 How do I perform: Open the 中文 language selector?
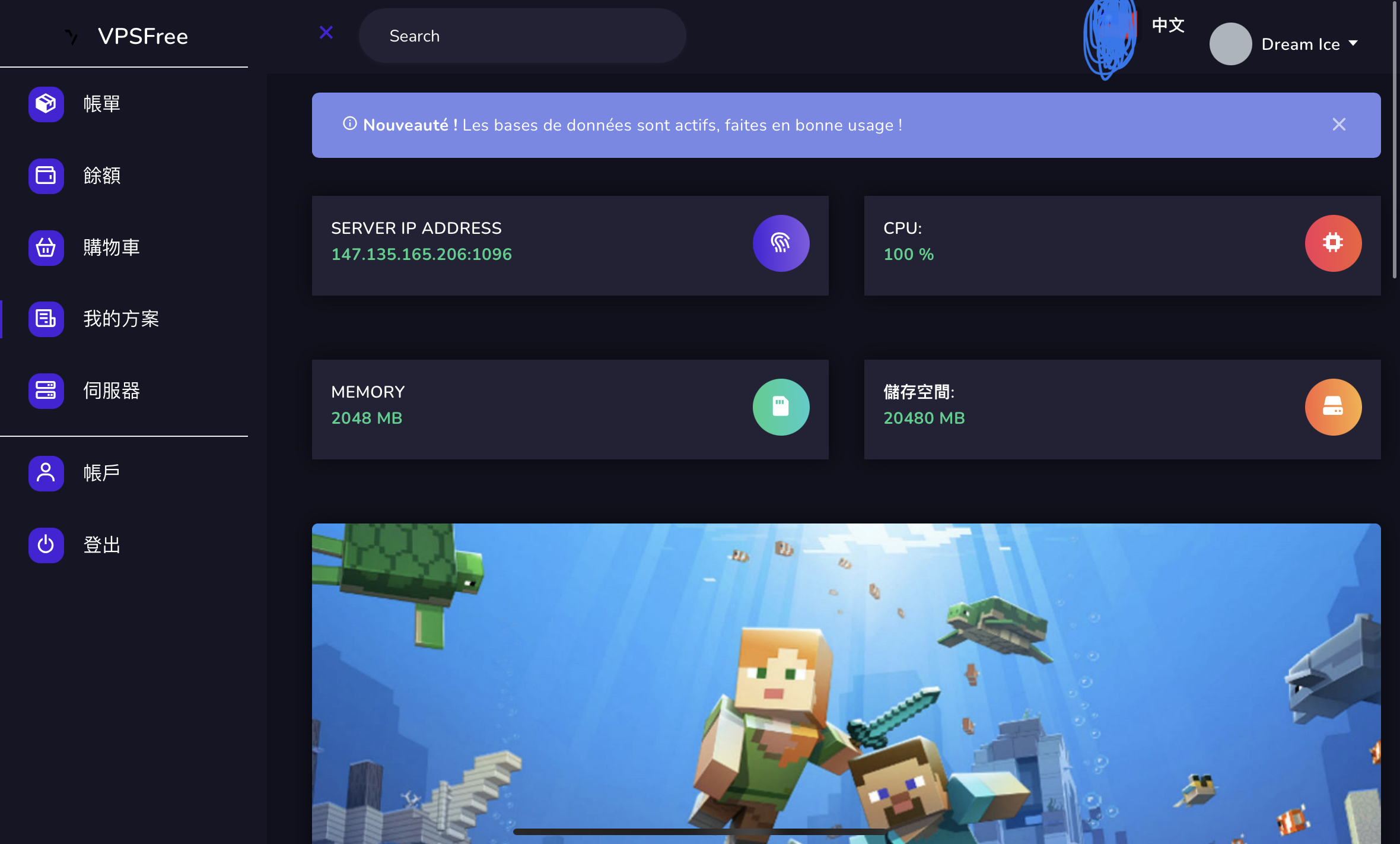pyautogui.click(x=1168, y=26)
